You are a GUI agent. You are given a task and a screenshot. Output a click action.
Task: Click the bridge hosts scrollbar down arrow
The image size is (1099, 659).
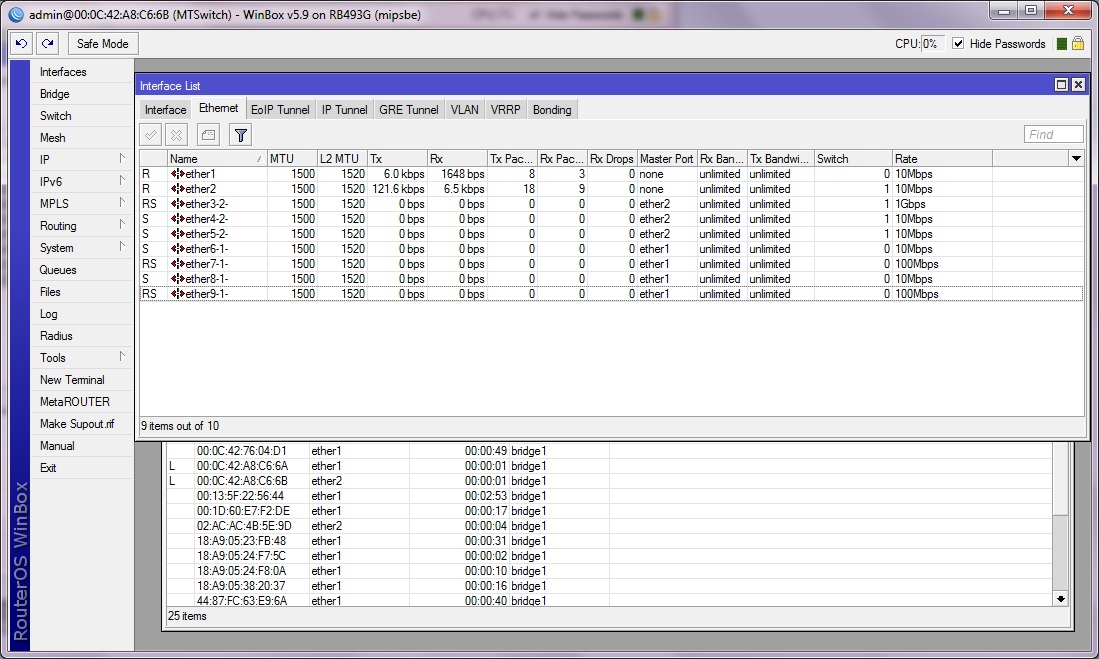(1060, 599)
